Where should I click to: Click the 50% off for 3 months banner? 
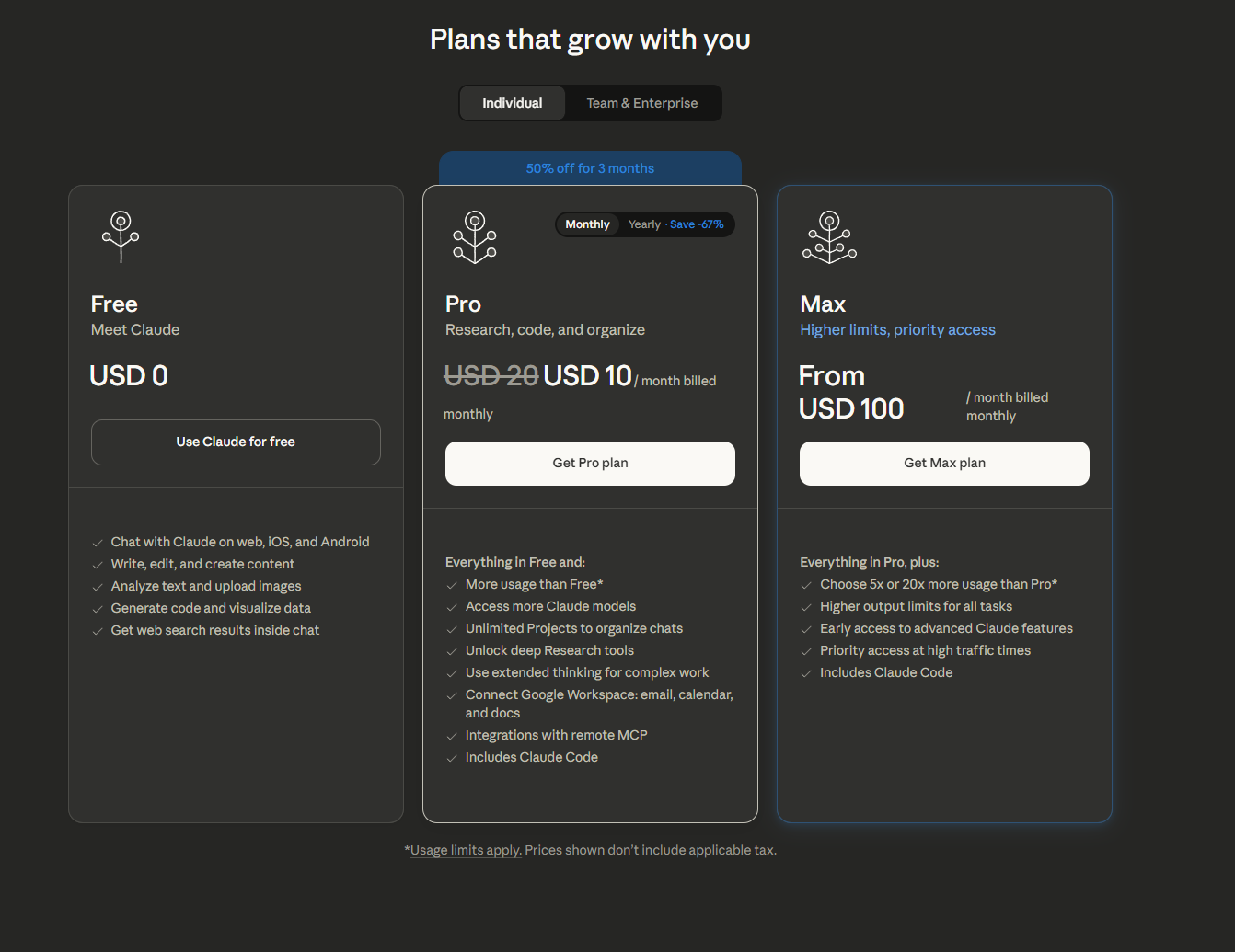coord(590,168)
